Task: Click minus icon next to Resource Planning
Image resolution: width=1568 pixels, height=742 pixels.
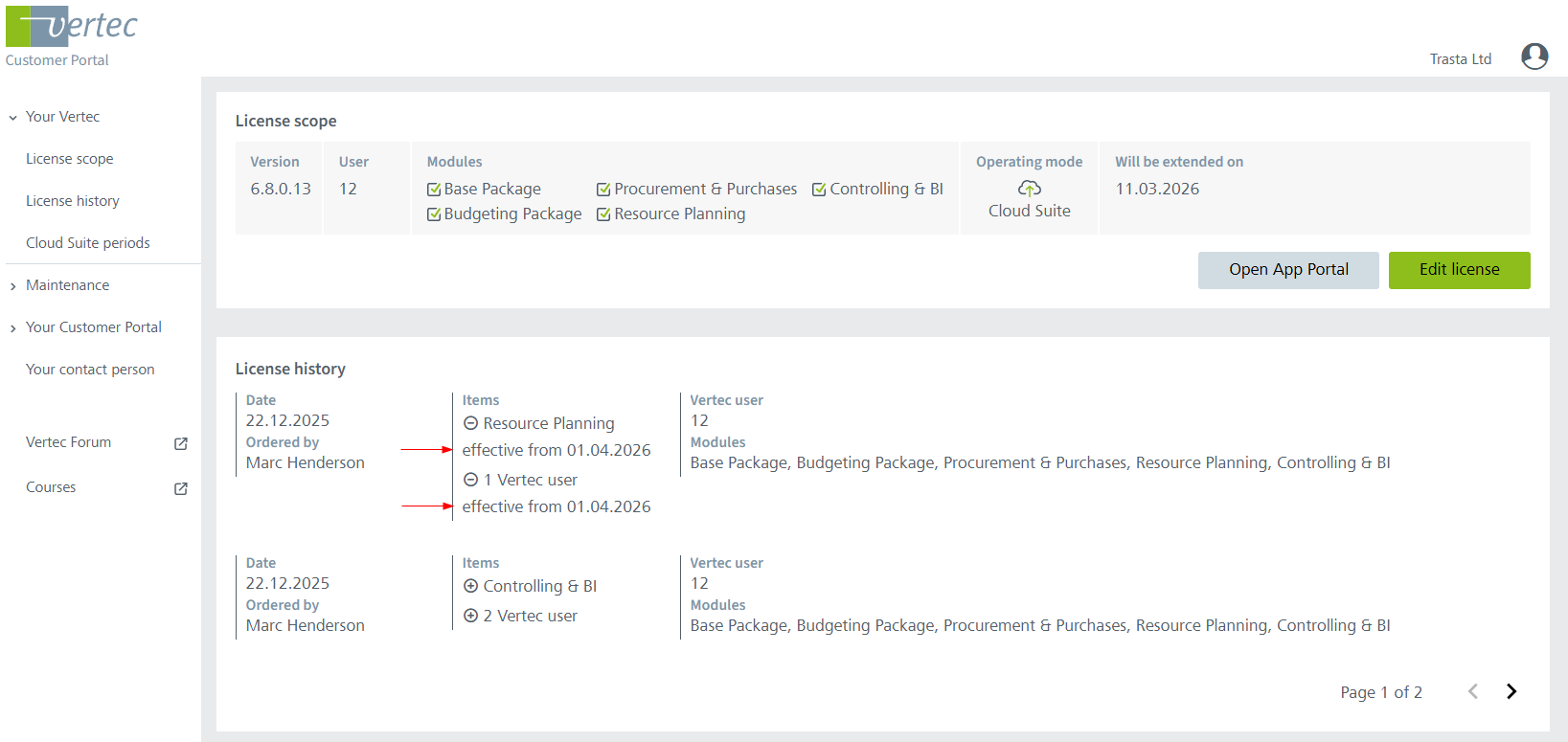Action: [470, 423]
